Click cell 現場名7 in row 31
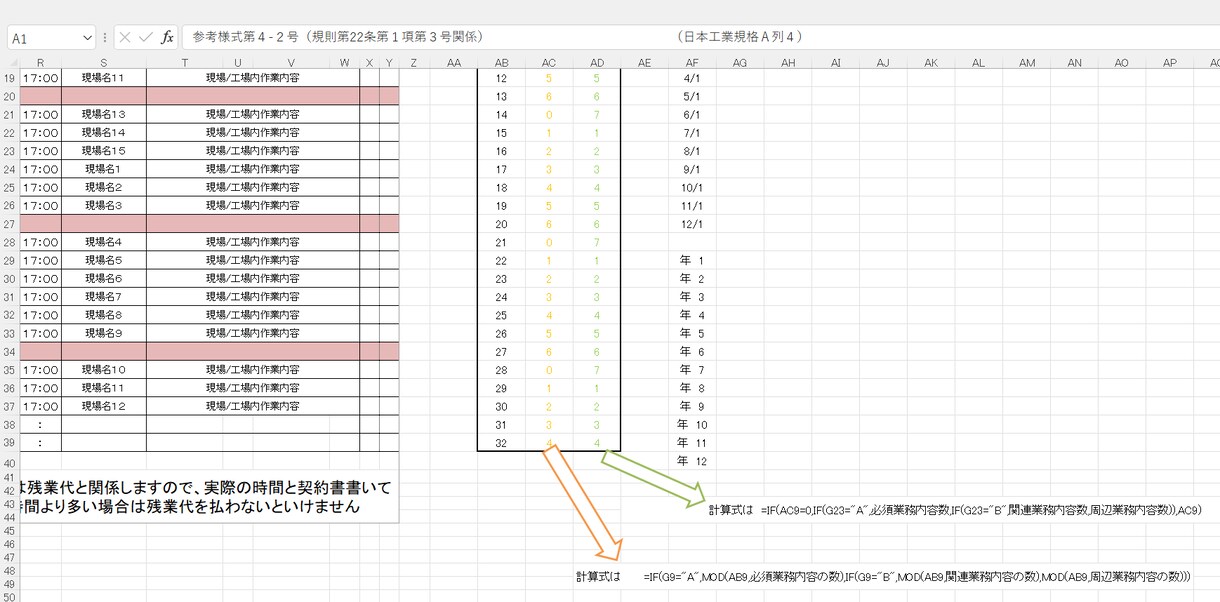1220x602 pixels. (x=104, y=297)
